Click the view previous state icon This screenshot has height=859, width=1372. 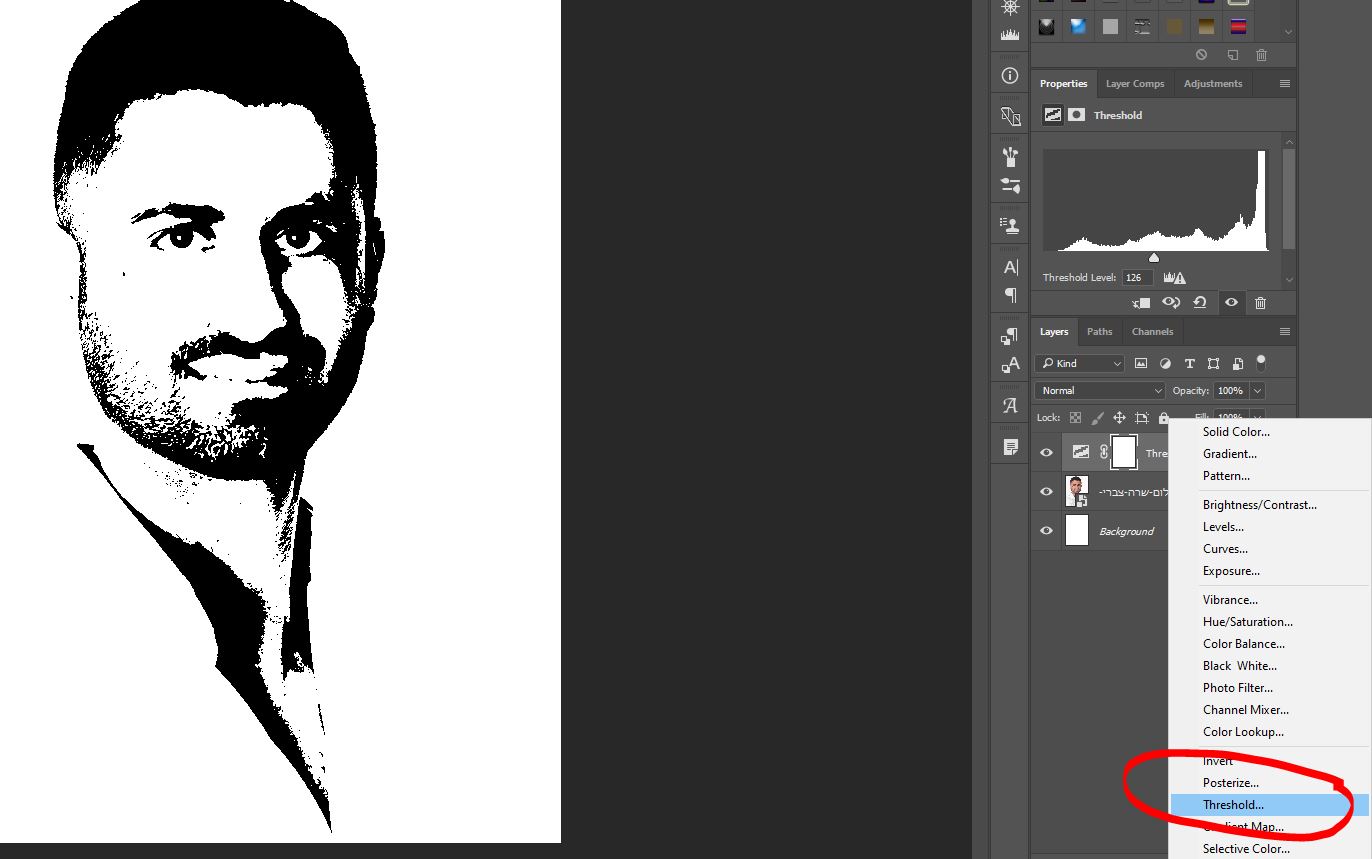(x=1170, y=303)
